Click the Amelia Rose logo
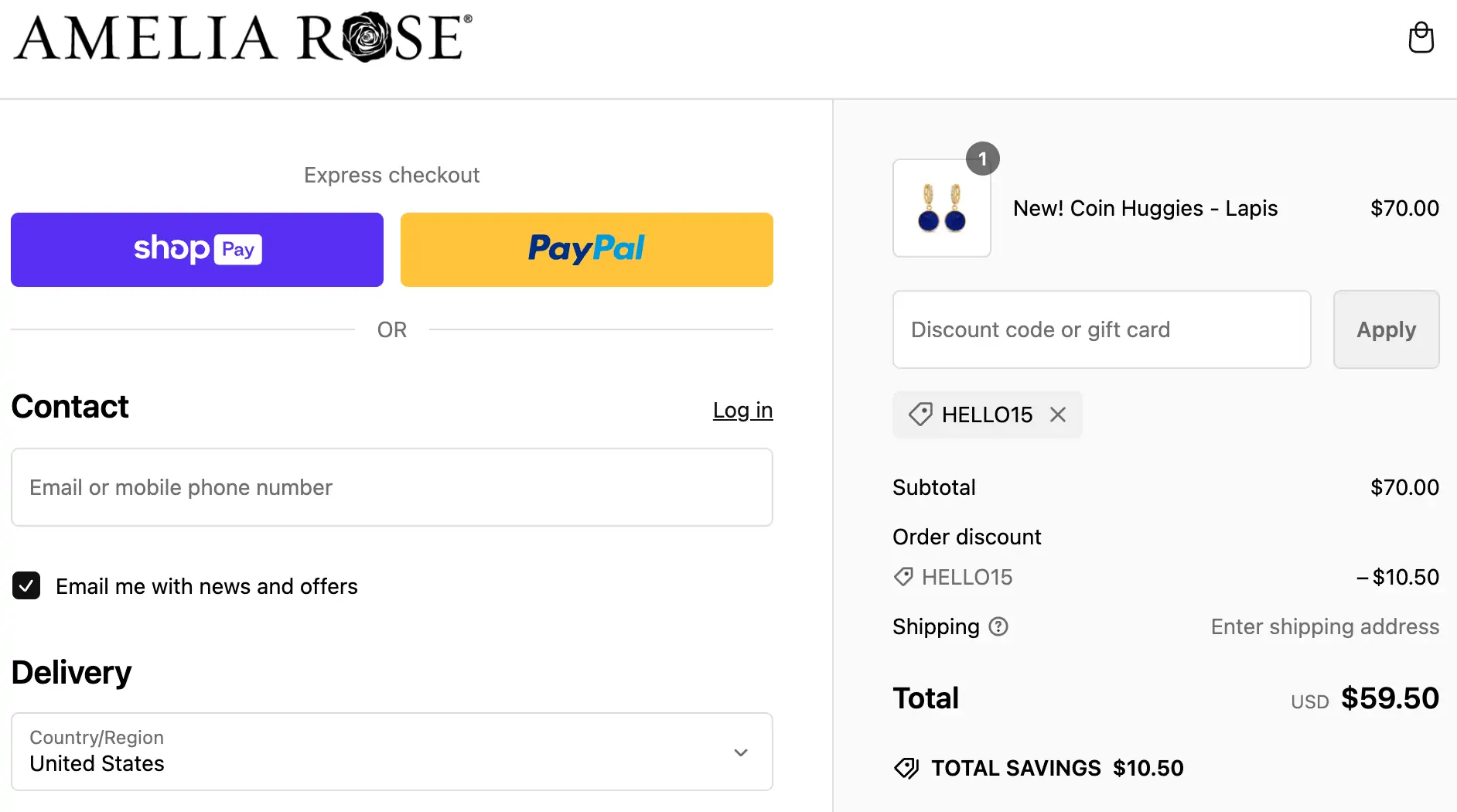The height and width of the screenshot is (812, 1457). point(243,38)
